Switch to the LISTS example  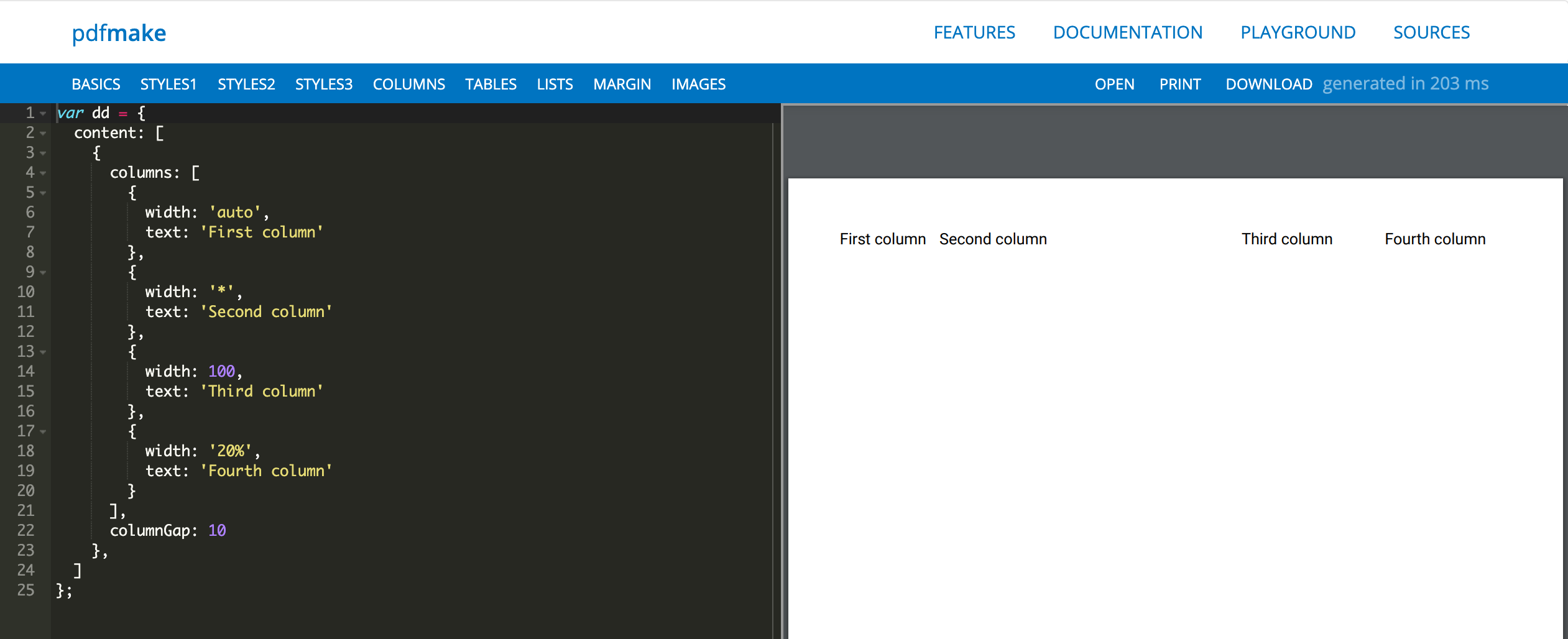555,84
